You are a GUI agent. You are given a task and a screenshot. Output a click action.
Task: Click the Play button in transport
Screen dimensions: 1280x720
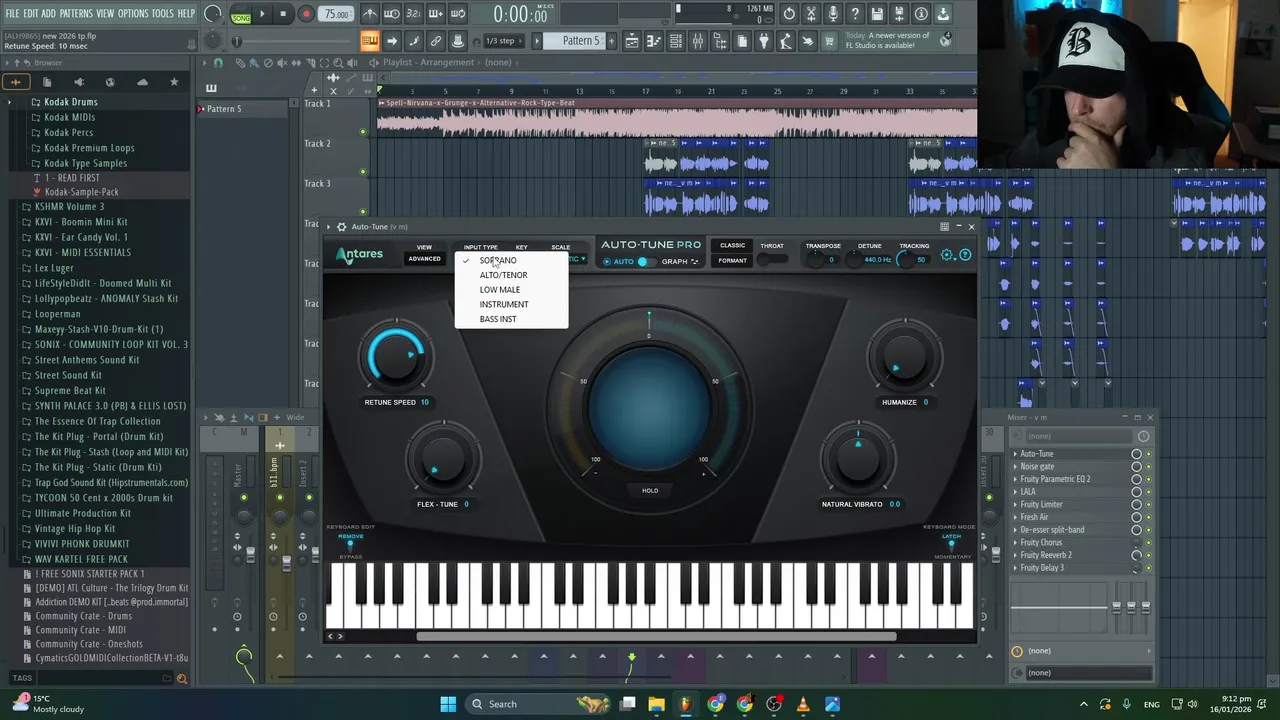tap(263, 14)
